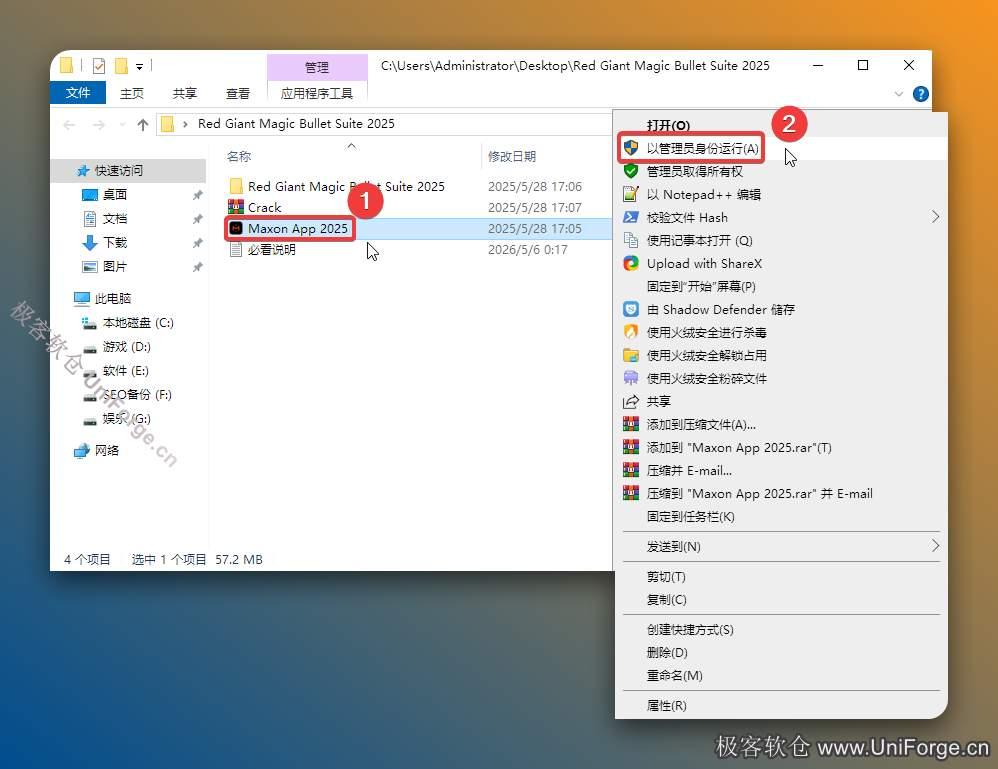Open recent locations dropdown arrow

pos(122,125)
